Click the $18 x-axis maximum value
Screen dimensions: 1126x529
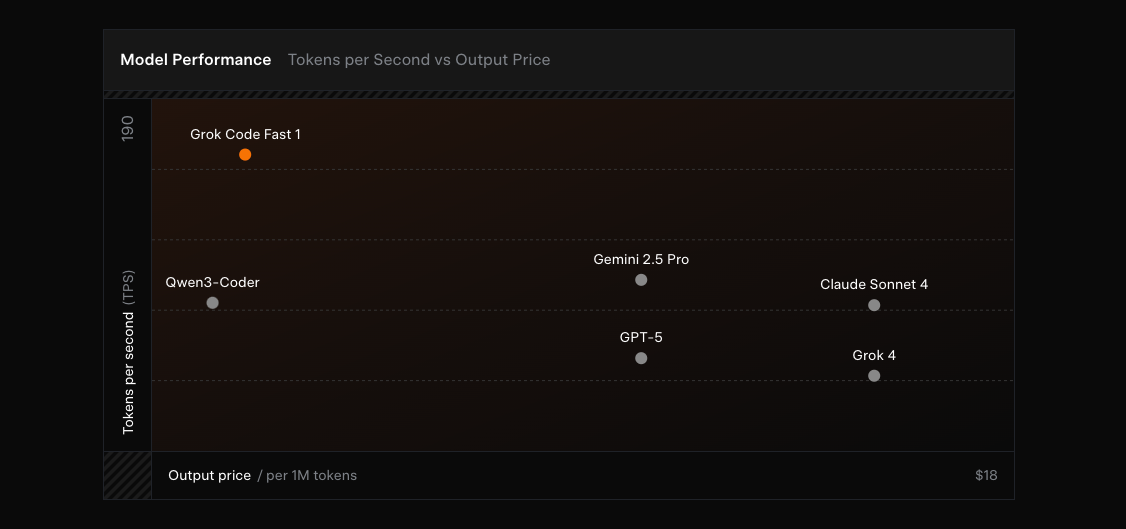click(x=986, y=475)
